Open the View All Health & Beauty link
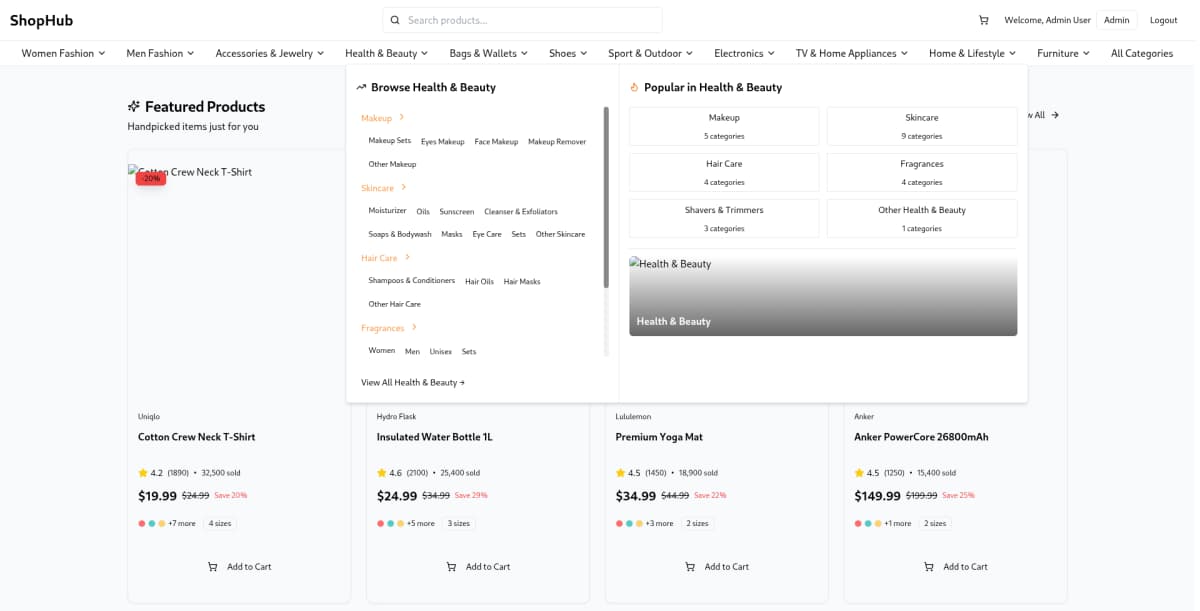This screenshot has width=1200, height=611. 412,382
